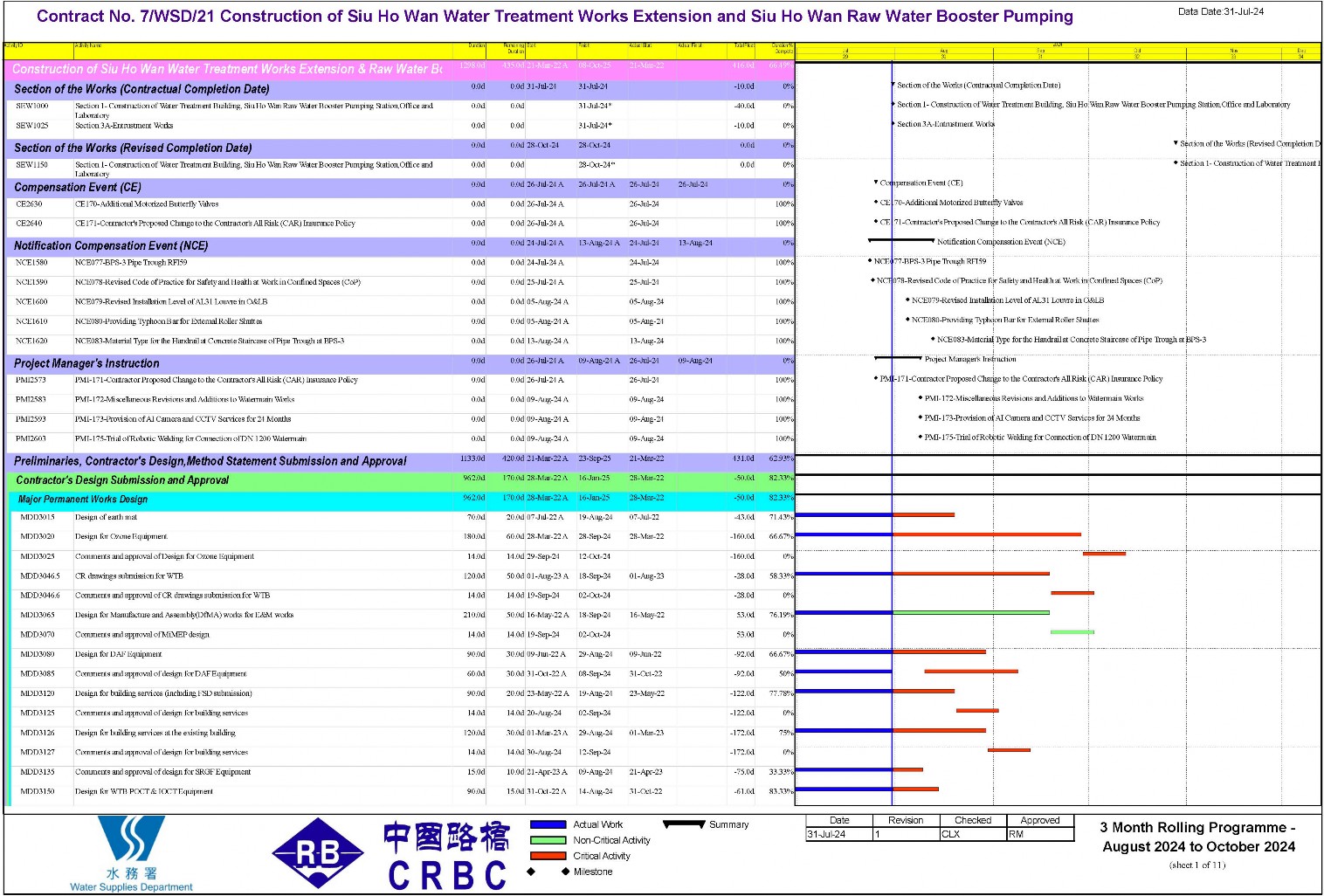Click activity ID MDD3085

click(x=38, y=674)
